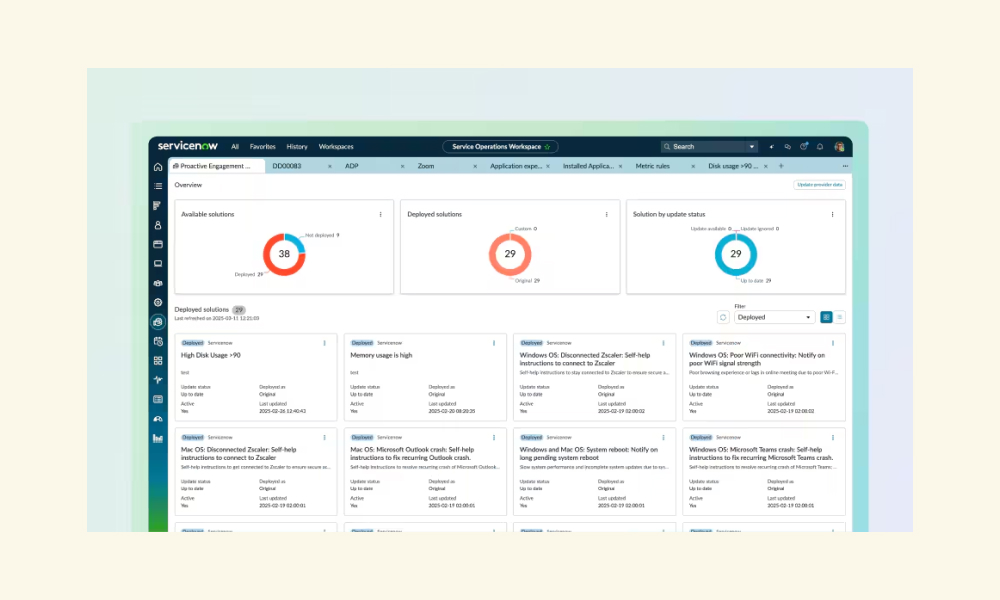
Task: Open High Disk Usage >90 solution
Action: coord(210,355)
